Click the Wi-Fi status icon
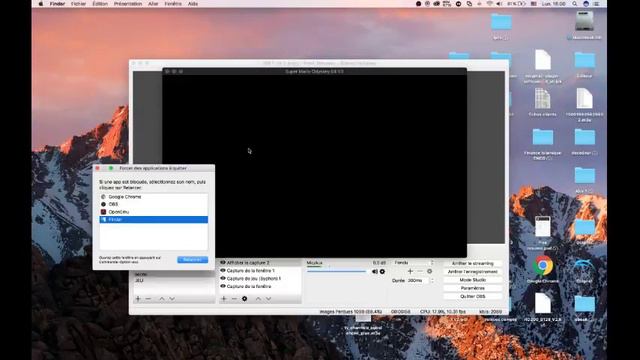The image size is (640, 360). [x=490, y=4]
